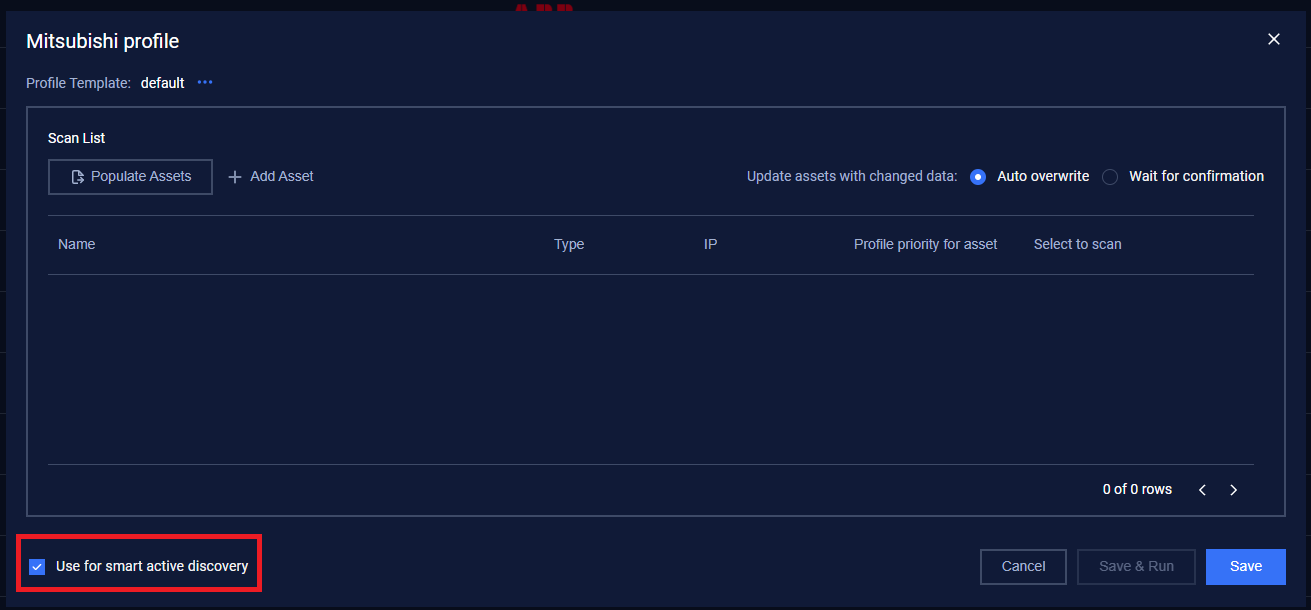Sort by the IP column header

pos(711,244)
